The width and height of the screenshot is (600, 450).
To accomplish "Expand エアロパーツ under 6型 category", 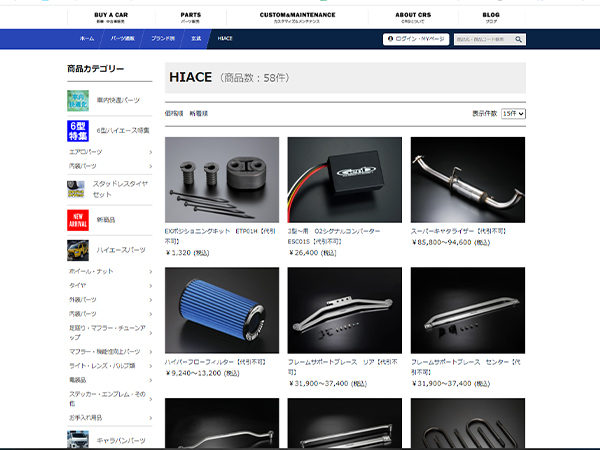I will (110, 152).
